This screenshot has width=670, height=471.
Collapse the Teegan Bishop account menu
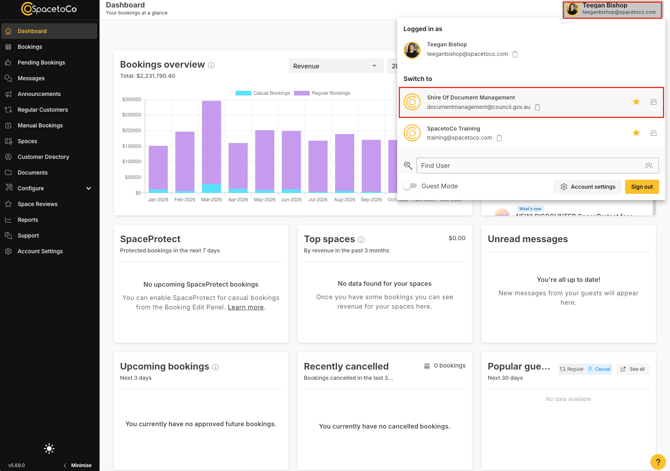(612, 9)
